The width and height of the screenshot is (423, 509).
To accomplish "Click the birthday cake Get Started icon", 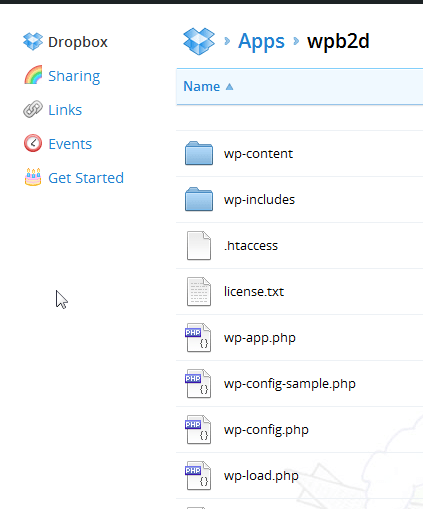I will [33, 177].
